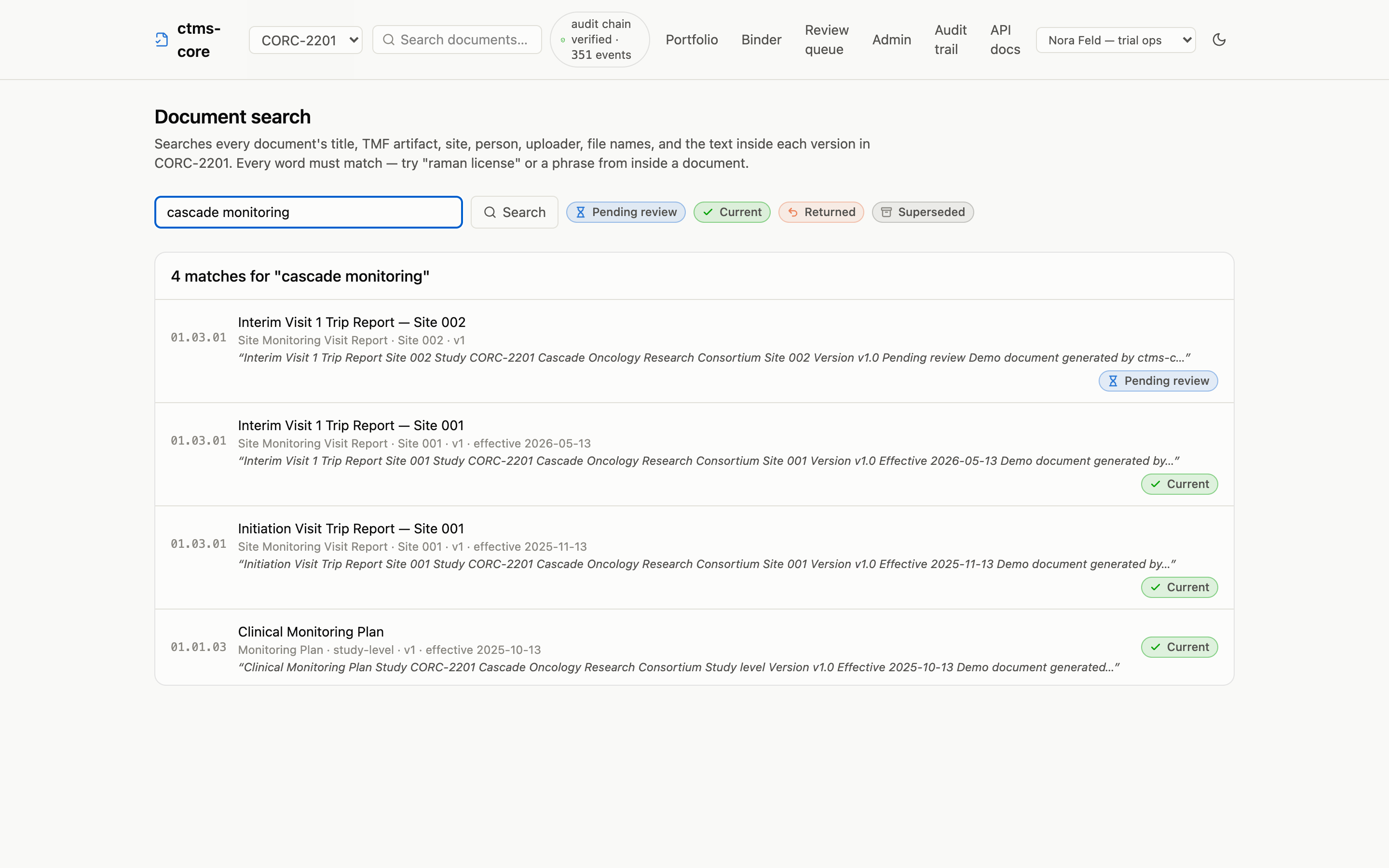Click metadata line with effective 2025-11-13
The width and height of the screenshot is (1389, 868).
[412, 546]
